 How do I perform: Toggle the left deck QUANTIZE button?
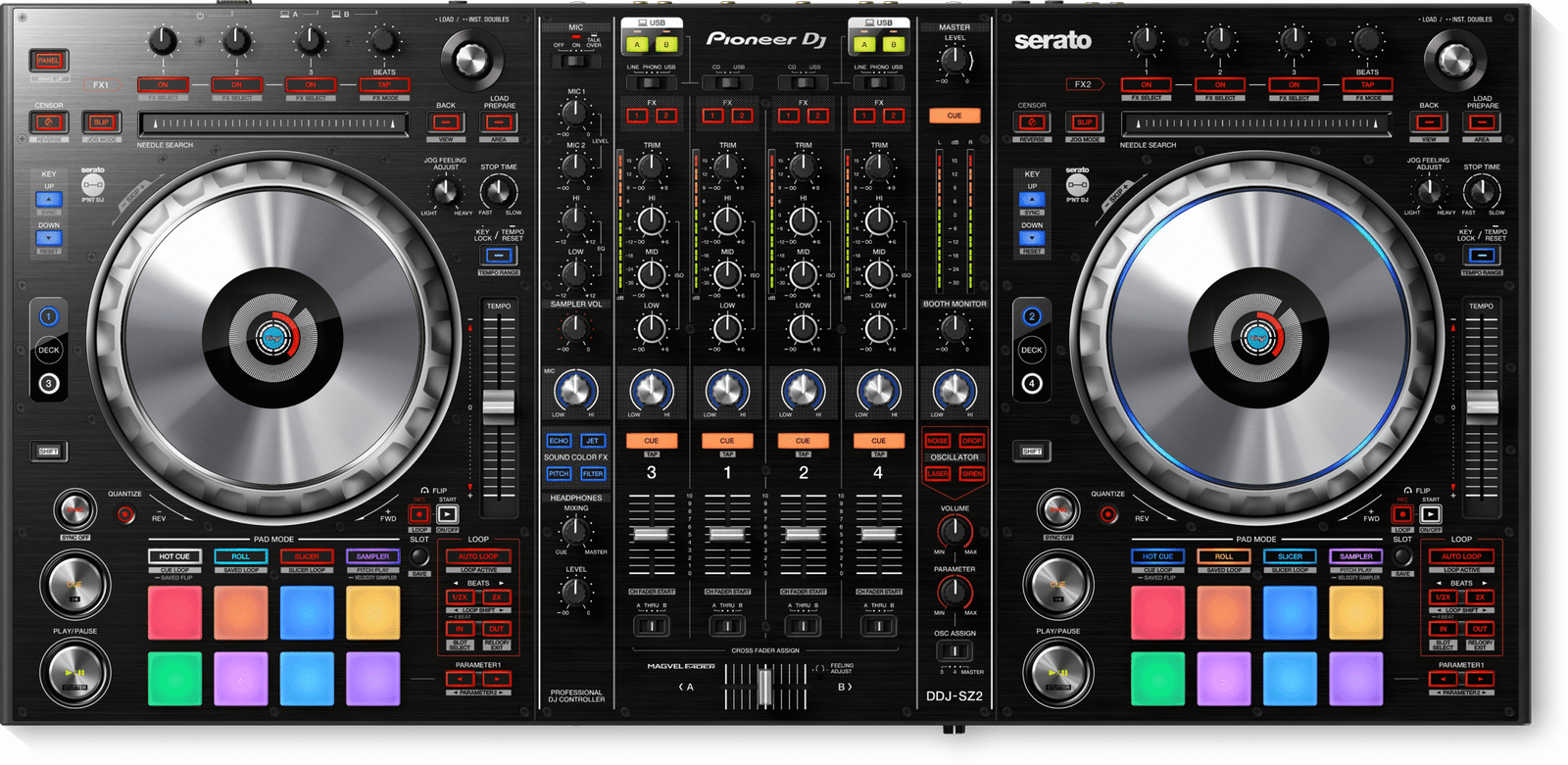(x=125, y=513)
